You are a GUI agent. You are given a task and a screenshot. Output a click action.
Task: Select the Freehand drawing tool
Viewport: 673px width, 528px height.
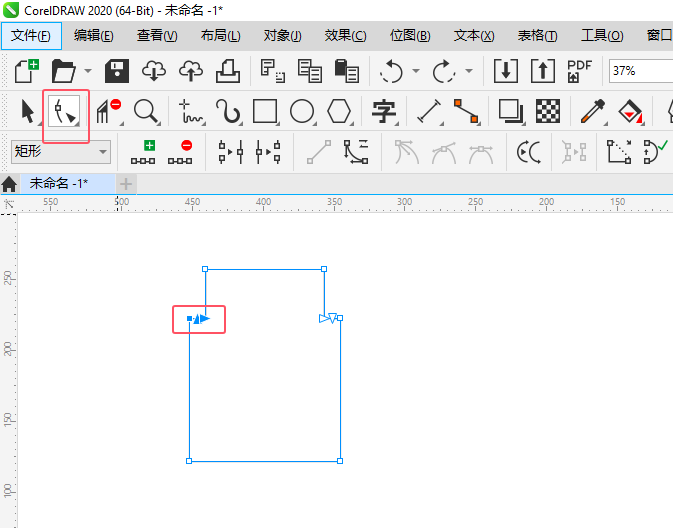pos(190,111)
